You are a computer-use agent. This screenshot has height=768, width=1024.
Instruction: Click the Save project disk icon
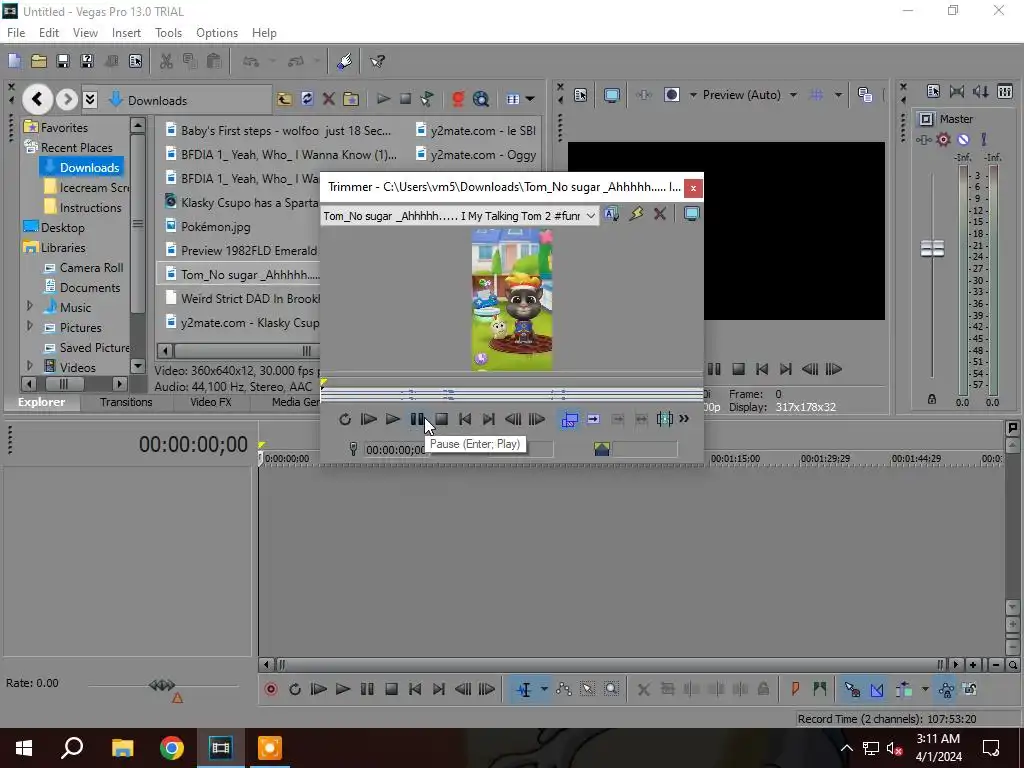(63, 61)
